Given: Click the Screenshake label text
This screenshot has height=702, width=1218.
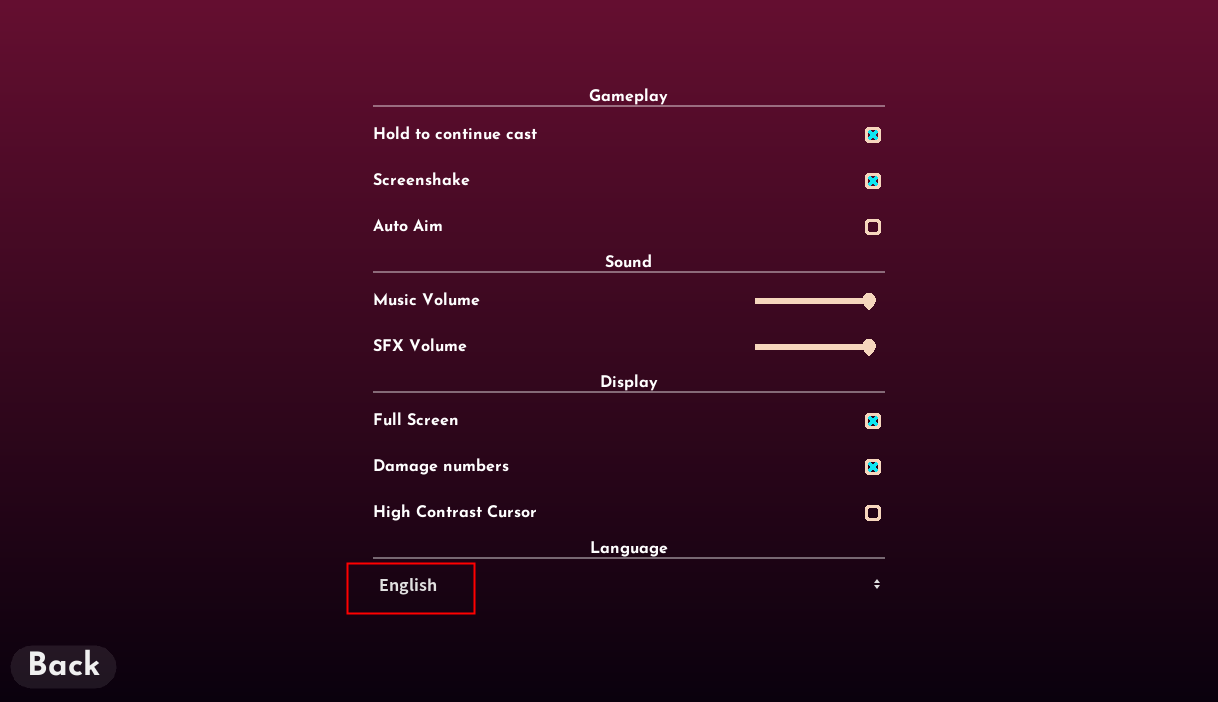Looking at the screenshot, I should [x=421, y=180].
